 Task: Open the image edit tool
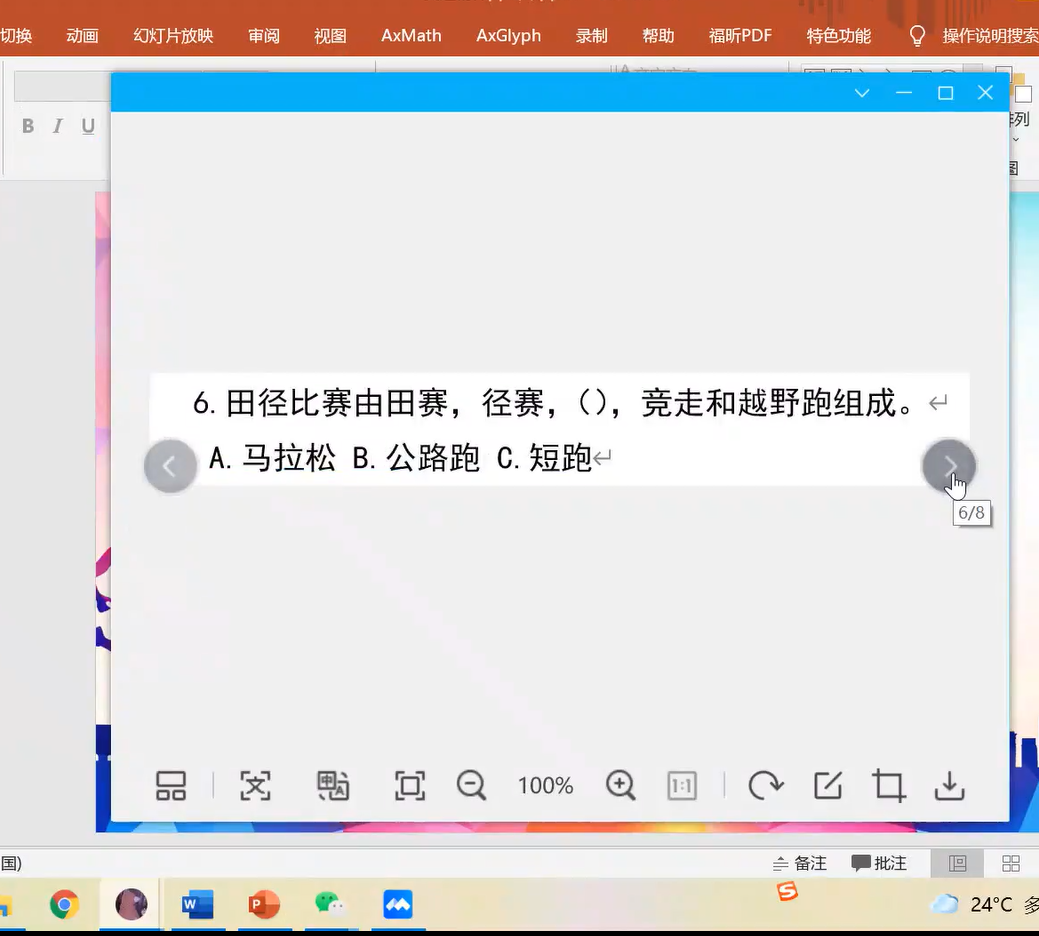(x=828, y=785)
